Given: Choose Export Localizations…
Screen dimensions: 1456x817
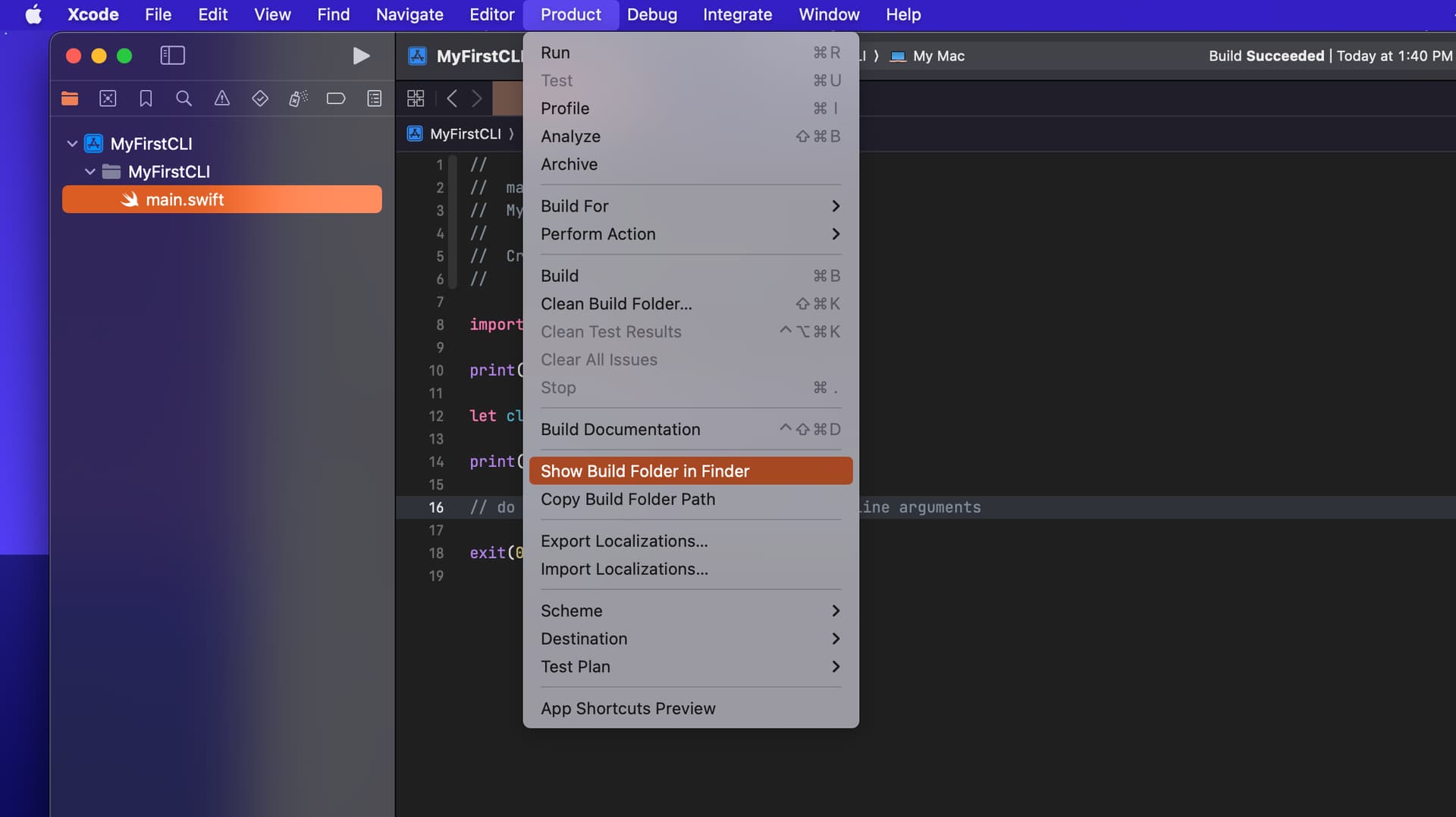Looking at the screenshot, I should [691, 541].
